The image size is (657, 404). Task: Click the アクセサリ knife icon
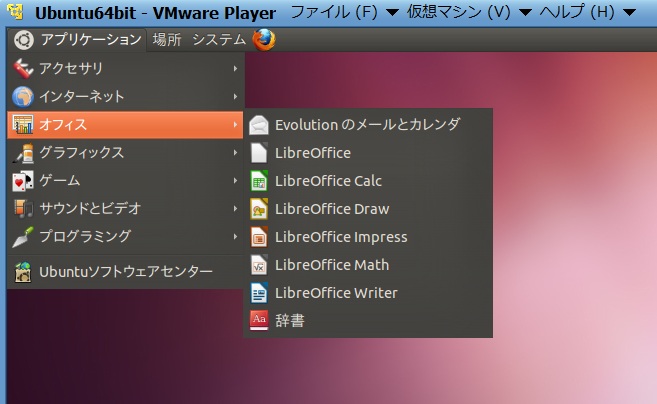23,68
